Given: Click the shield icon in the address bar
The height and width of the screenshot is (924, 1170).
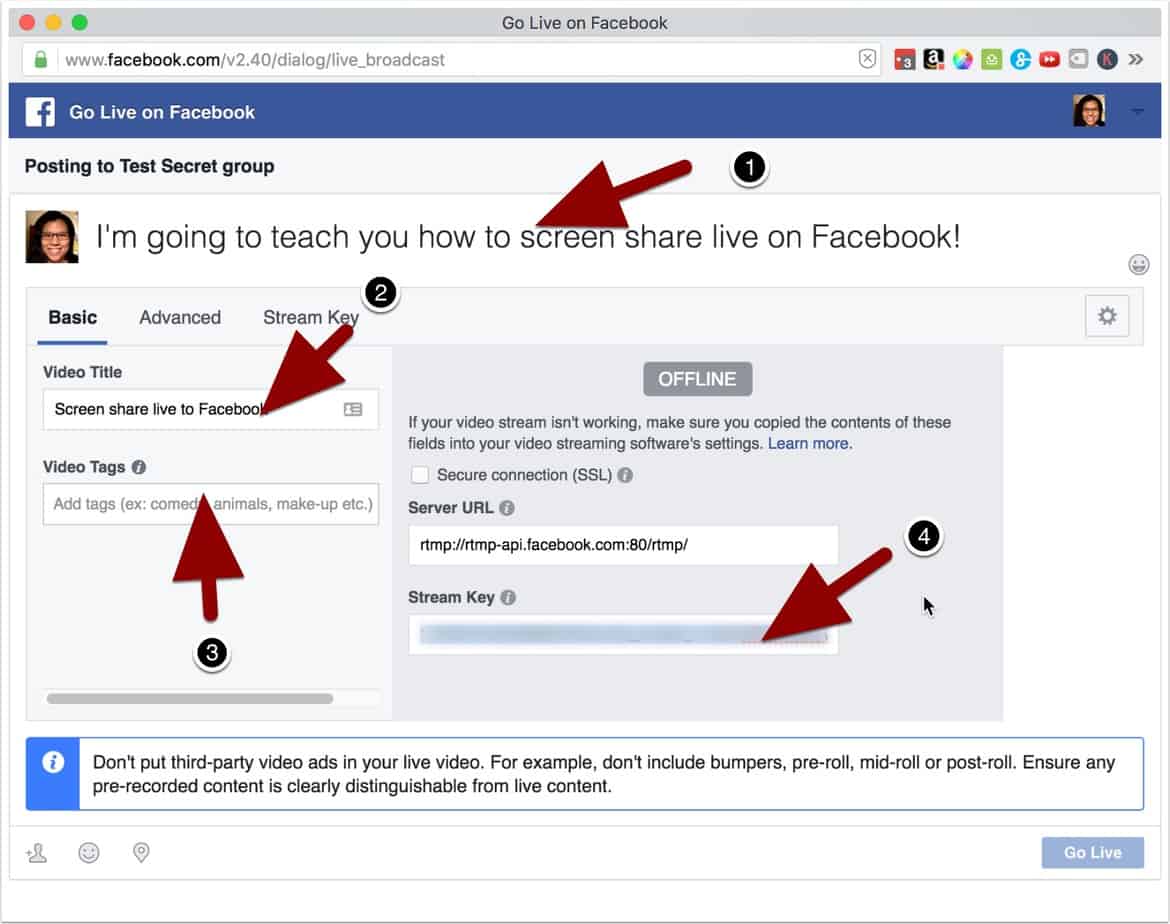Looking at the screenshot, I should pos(867,59).
